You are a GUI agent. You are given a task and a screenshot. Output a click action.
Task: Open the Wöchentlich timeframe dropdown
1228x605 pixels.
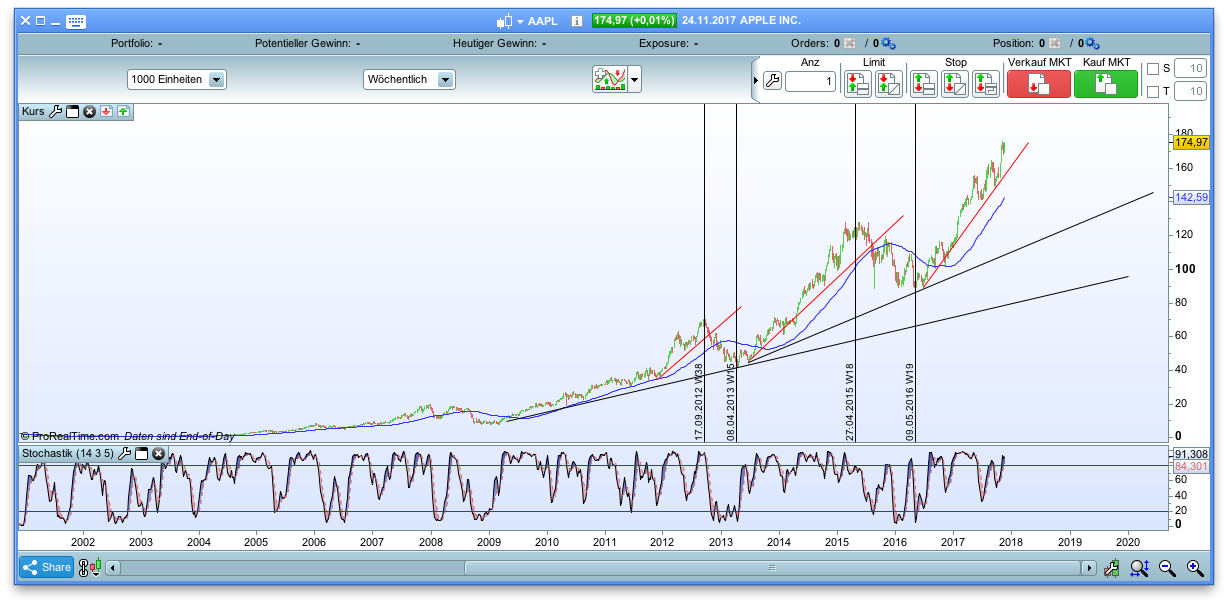click(x=409, y=79)
